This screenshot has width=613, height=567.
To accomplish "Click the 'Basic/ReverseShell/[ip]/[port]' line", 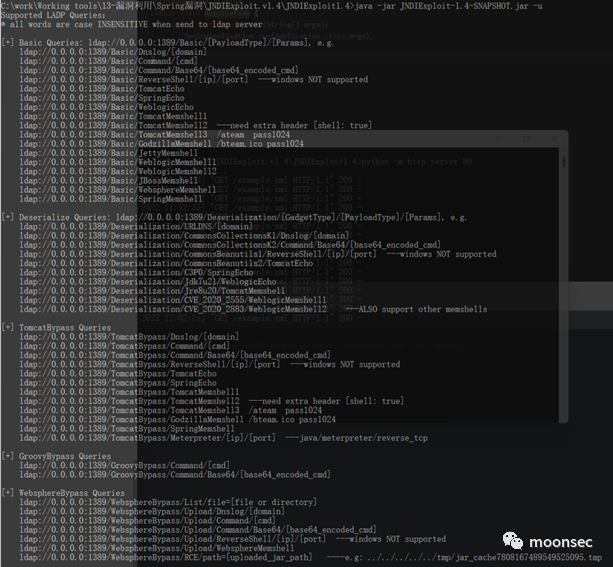I will pos(194,79).
